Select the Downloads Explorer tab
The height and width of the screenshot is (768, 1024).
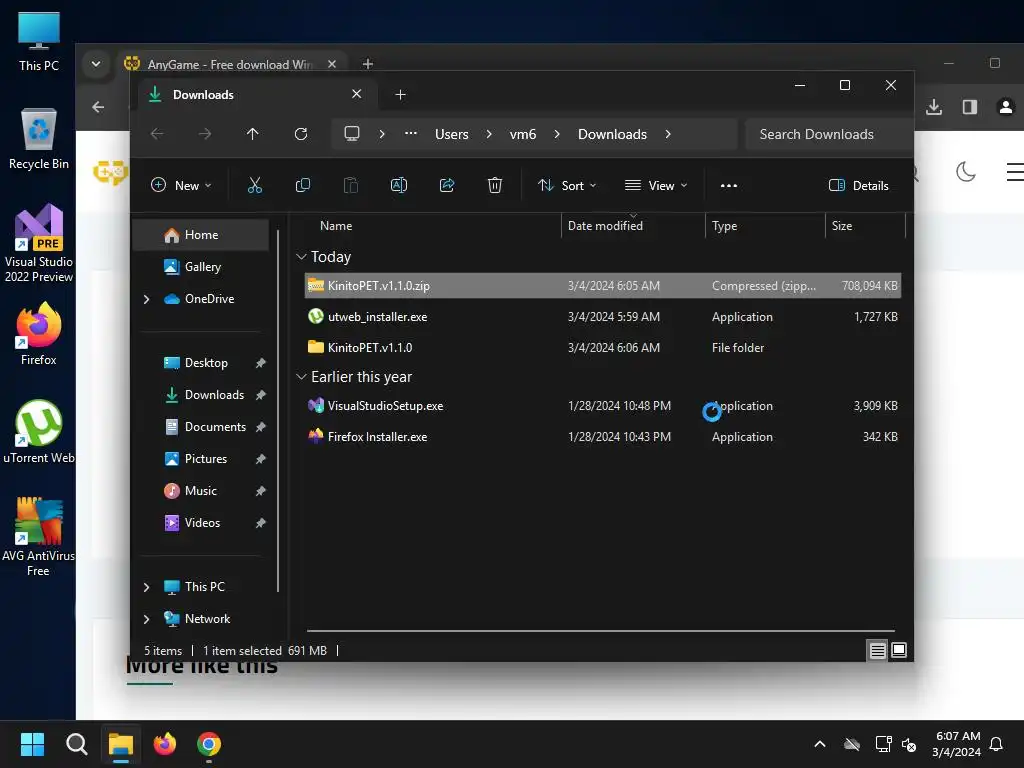pos(255,95)
